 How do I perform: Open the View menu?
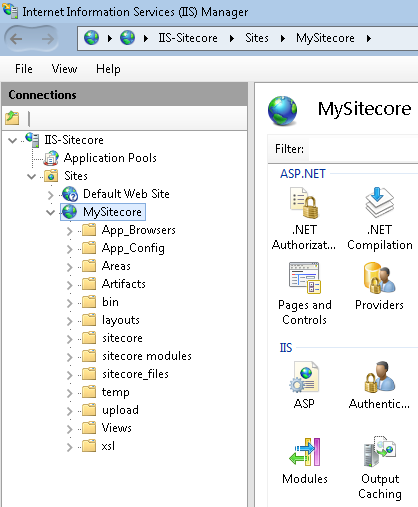click(64, 69)
